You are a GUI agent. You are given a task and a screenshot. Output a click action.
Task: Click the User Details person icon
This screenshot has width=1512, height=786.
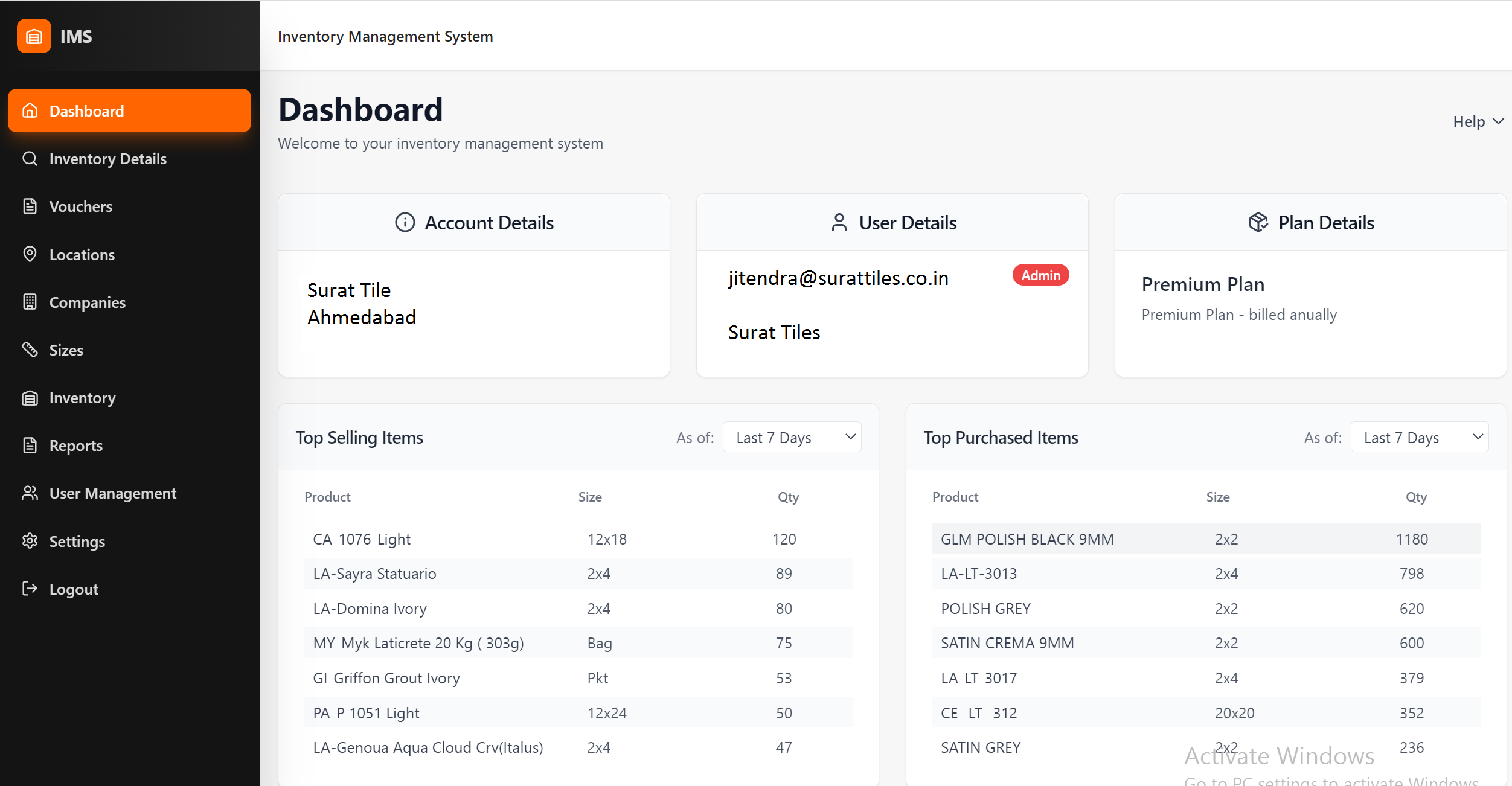pyautogui.click(x=838, y=222)
